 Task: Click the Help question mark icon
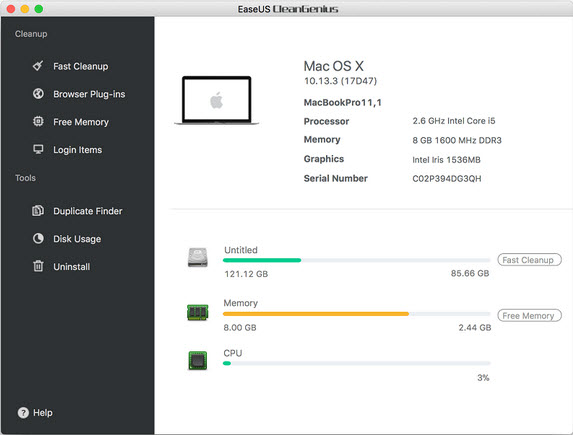[23, 413]
